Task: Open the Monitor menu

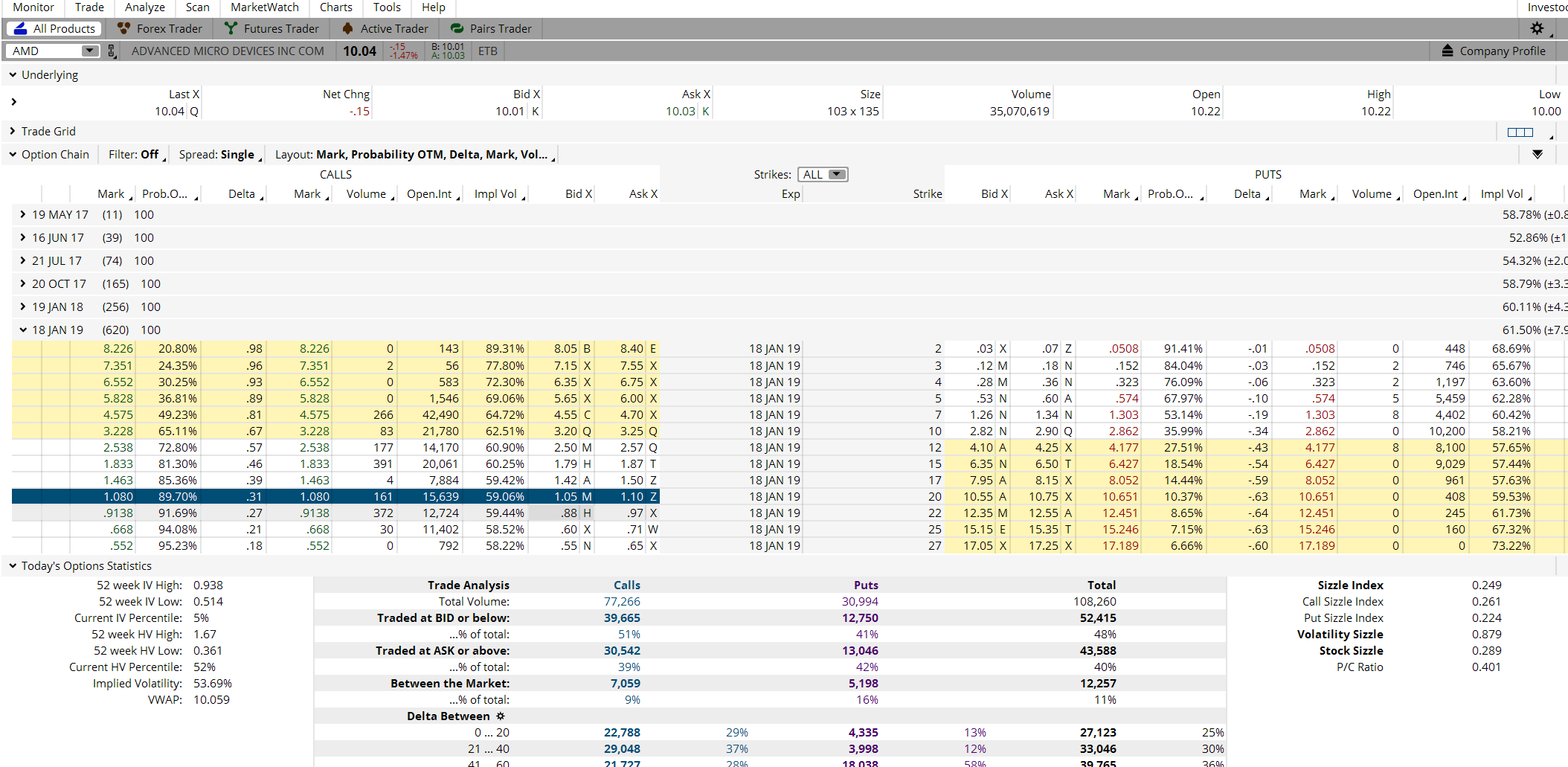Action: click(33, 7)
